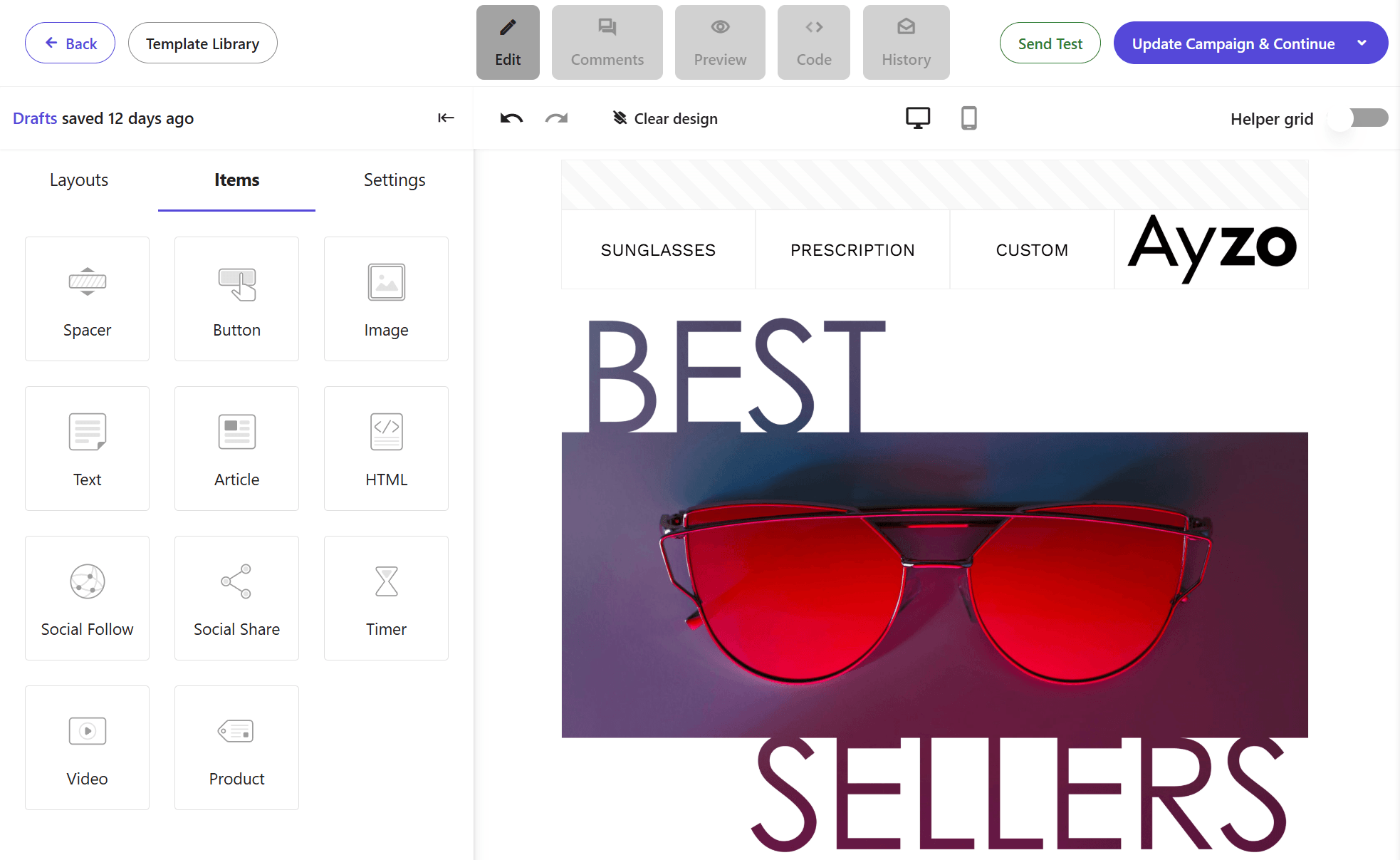Open the Settings tab

395,180
